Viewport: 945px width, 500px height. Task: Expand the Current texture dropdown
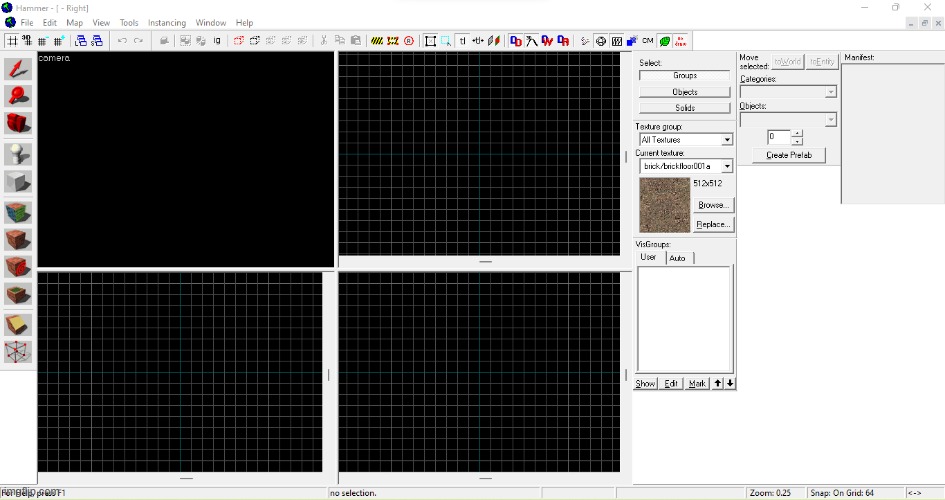(727, 166)
